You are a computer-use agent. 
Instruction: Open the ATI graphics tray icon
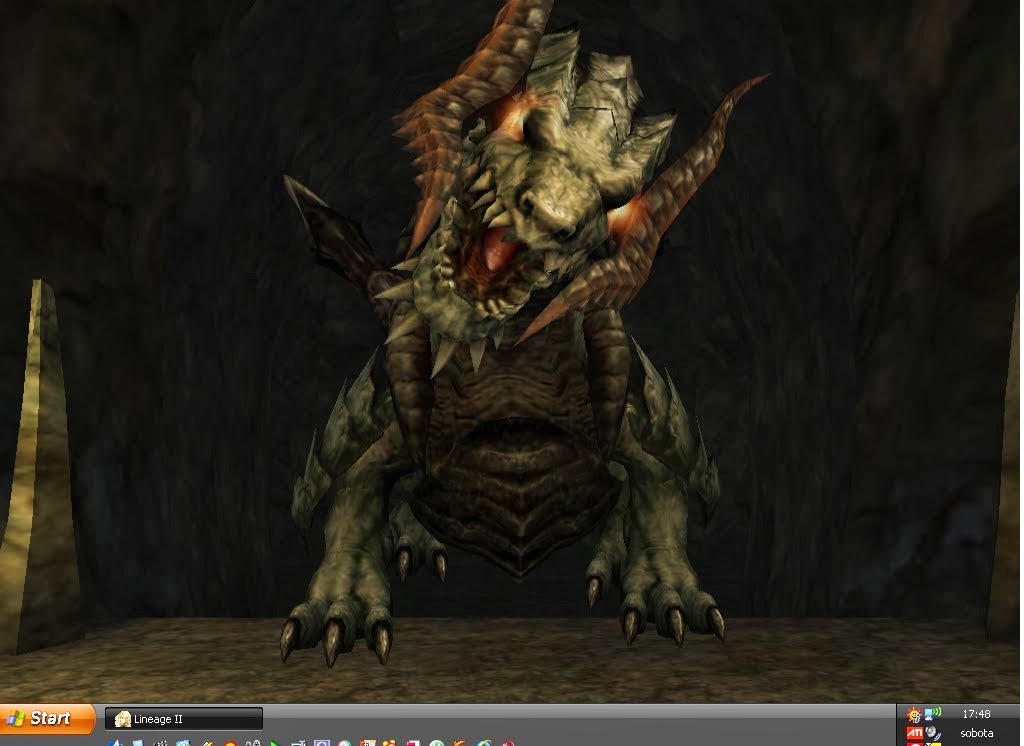pos(915,733)
